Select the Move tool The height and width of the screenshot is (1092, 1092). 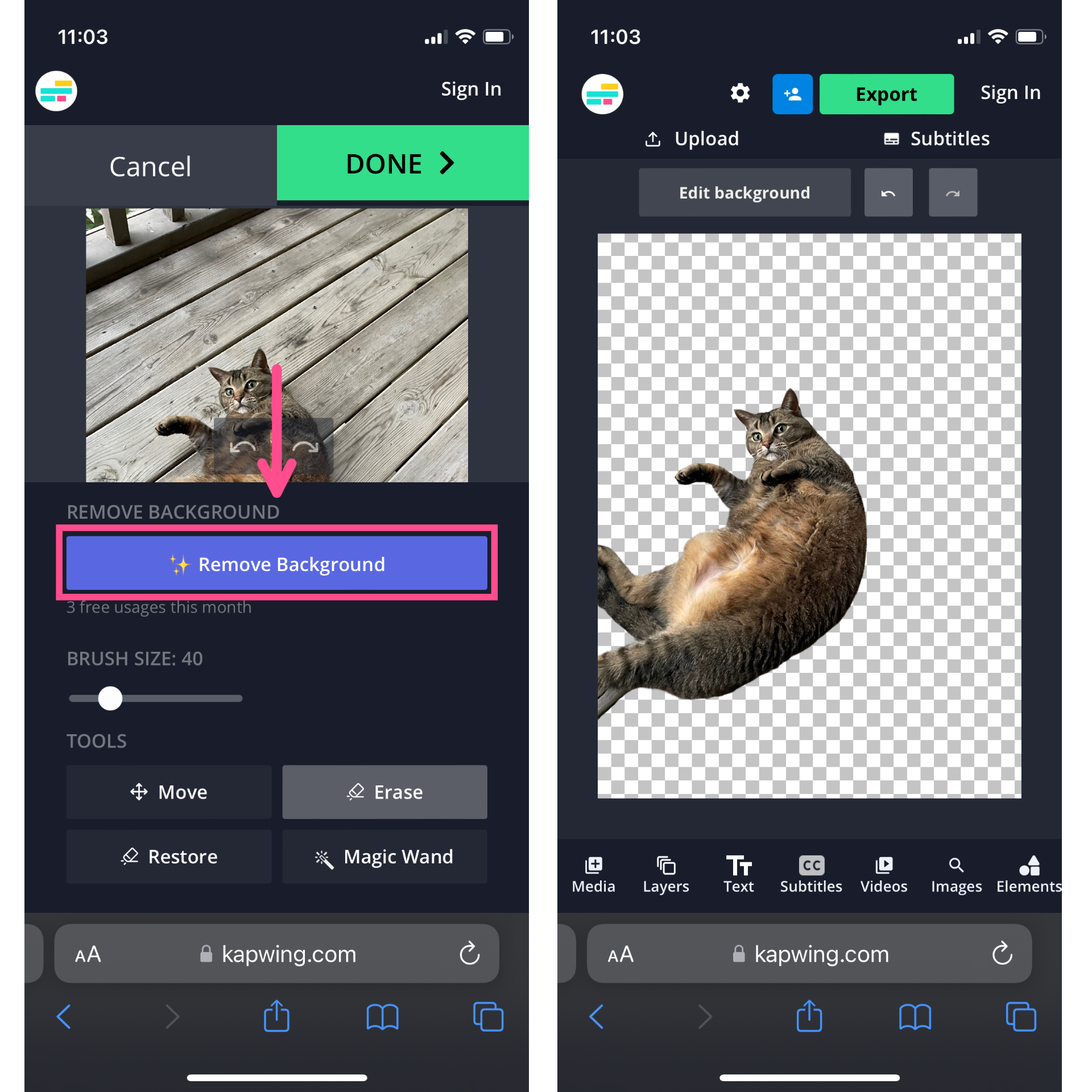point(164,792)
